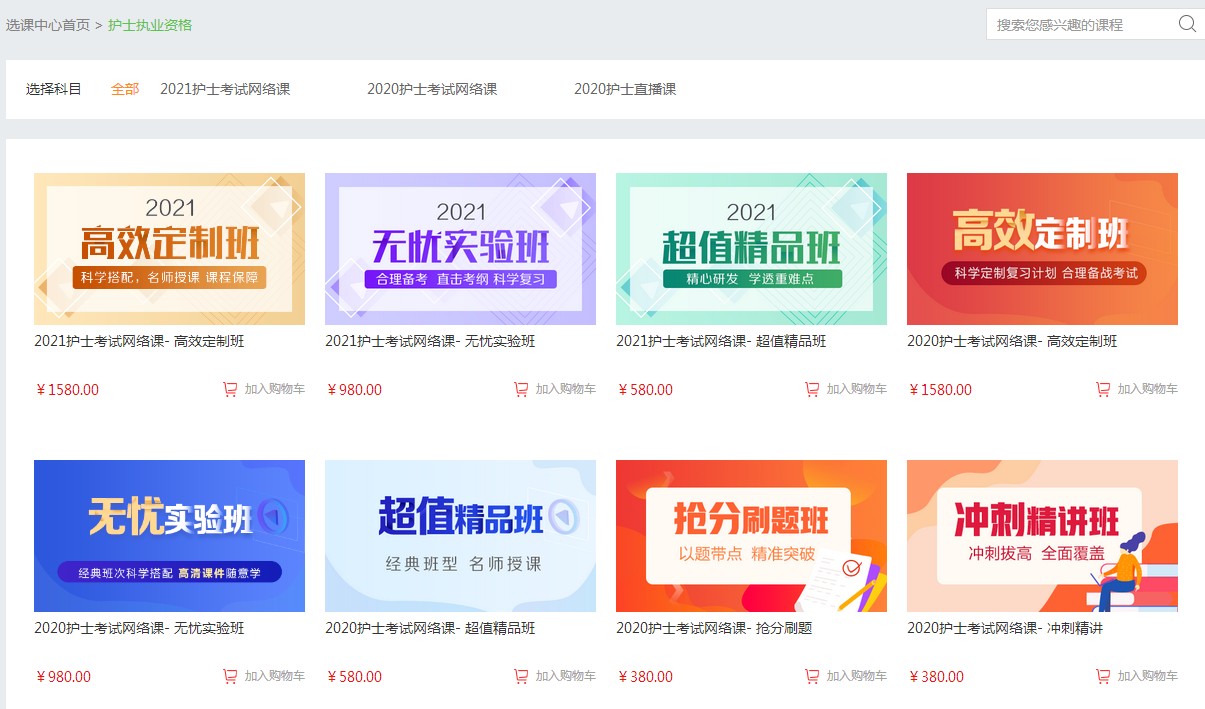
Task: Click cart icon for 2021高效定制班 course
Action: [x=230, y=389]
